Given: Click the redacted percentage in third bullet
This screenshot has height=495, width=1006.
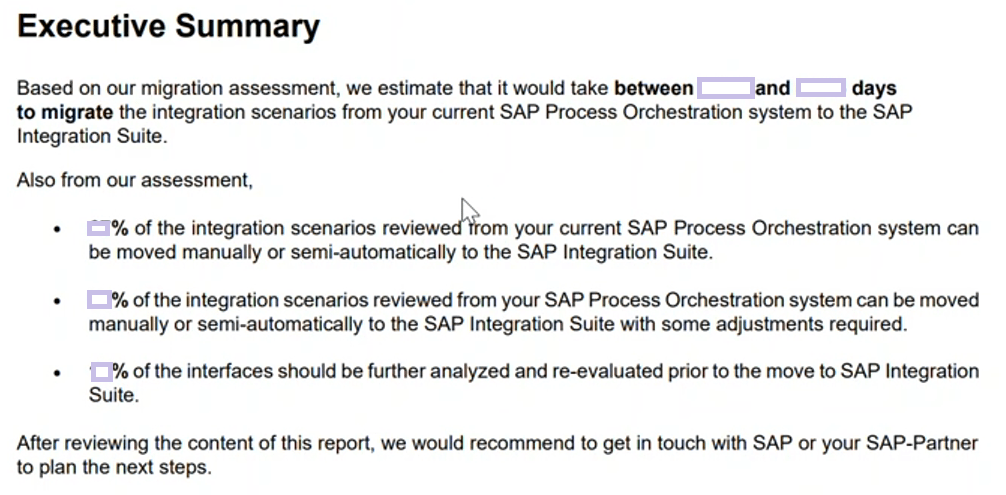Looking at the screenshot, I should point(101,371).
